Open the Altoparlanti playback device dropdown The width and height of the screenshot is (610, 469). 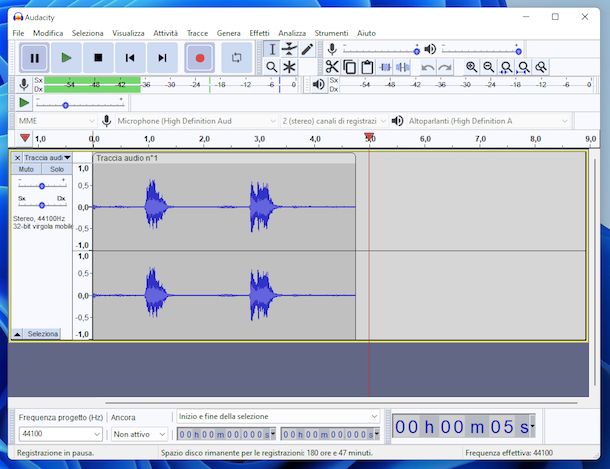click(x=488, y=121)
